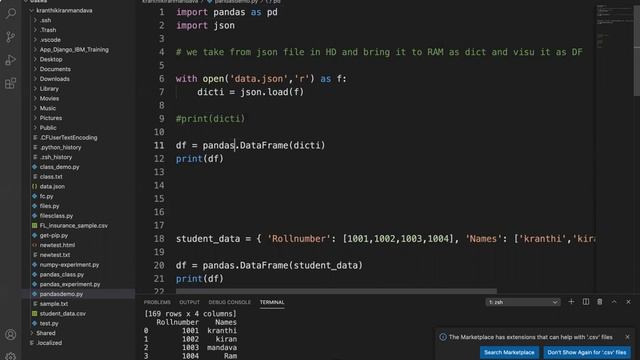Open FL_insurance_sample.csv file

point(73,226)
